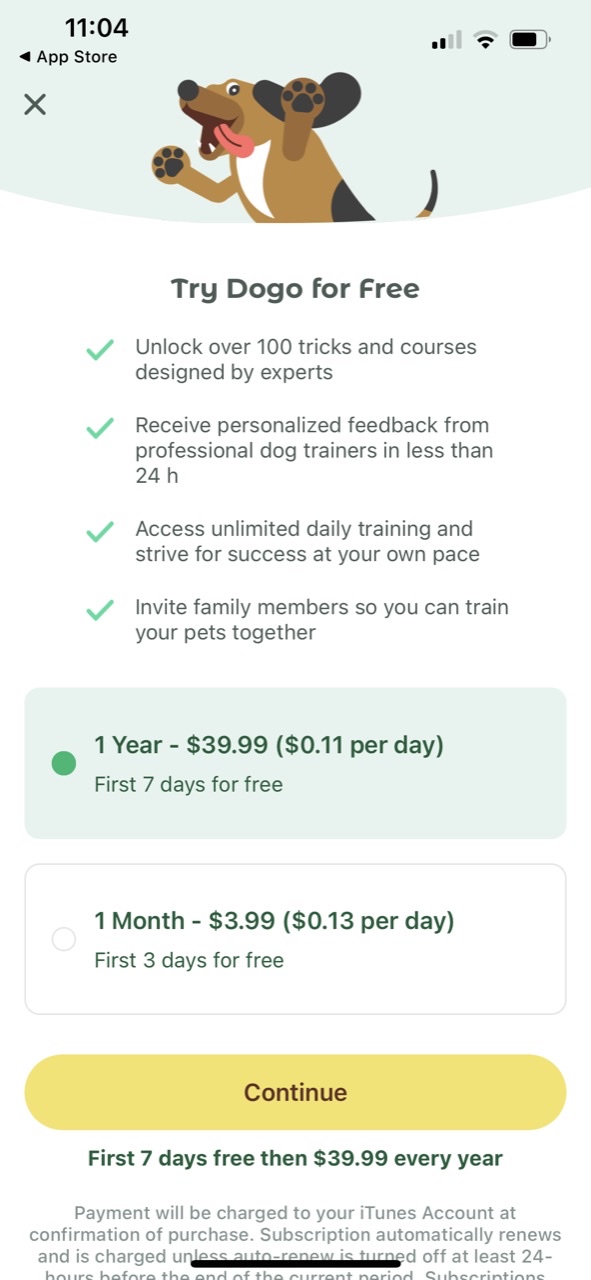The width and height of the screenshot is (591, 1280).
Task: Tap the clock showing 11:04
Action: (95, 29)
